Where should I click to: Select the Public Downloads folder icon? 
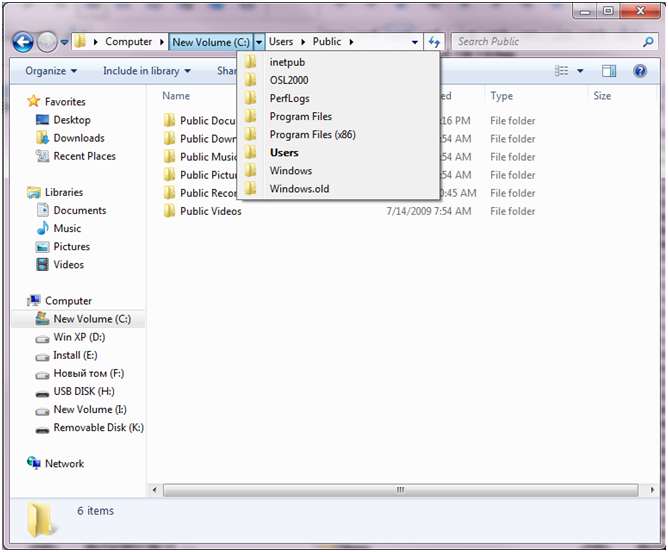[x=169, y=138]
